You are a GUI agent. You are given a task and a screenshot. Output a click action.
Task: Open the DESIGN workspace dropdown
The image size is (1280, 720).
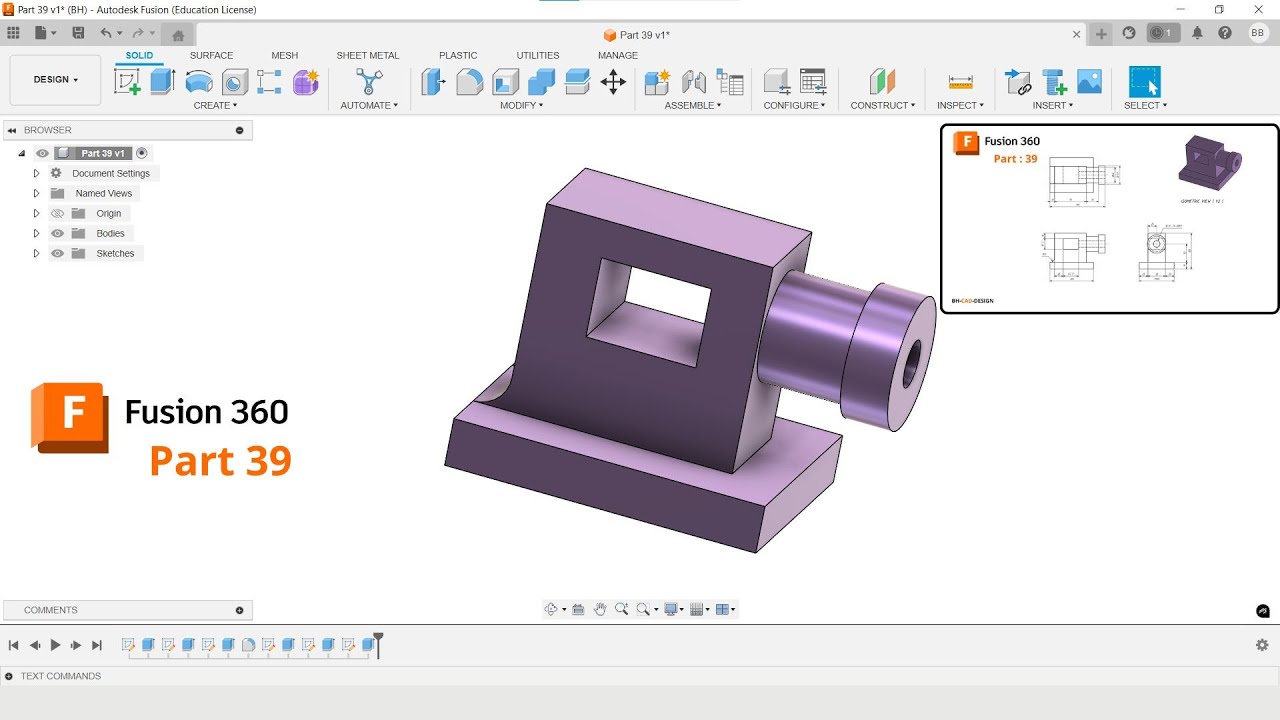55,80
